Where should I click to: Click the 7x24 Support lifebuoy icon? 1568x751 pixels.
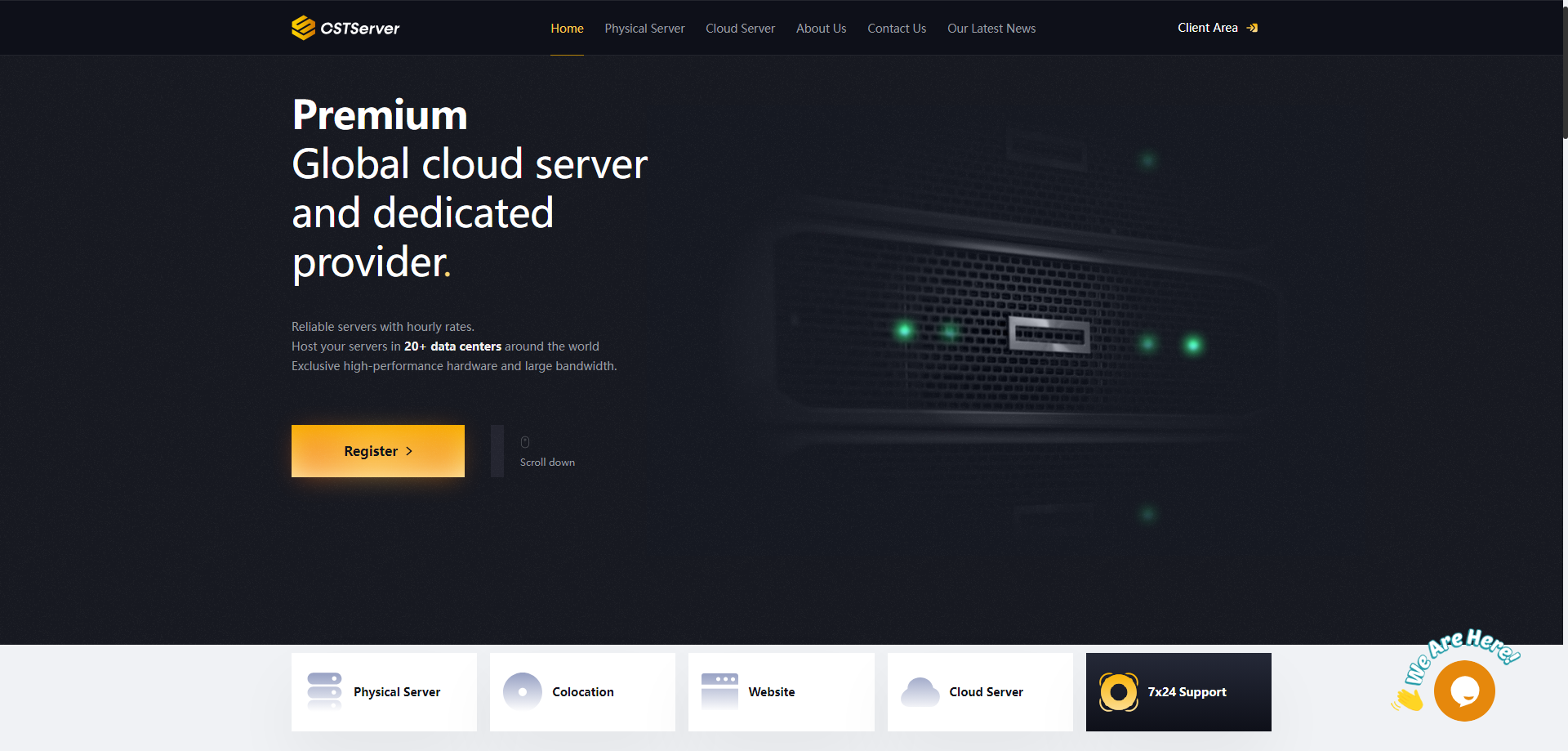(x=1119, y=692)
